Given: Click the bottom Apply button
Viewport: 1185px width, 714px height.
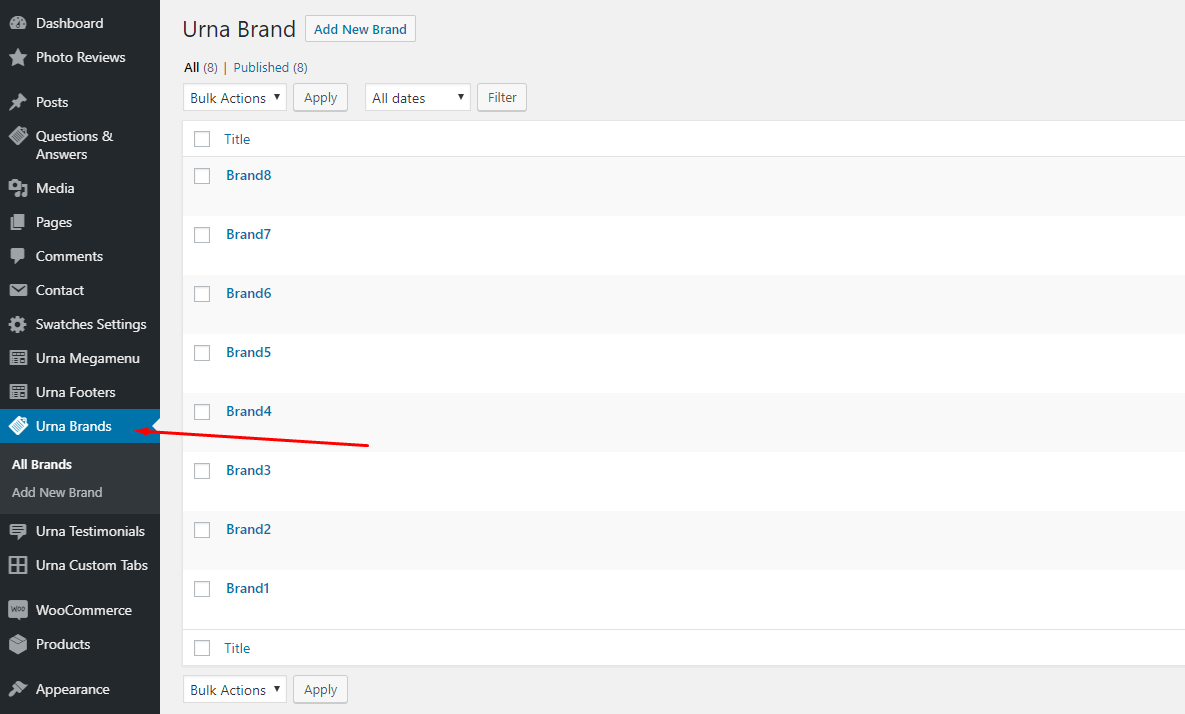Looking at the screenshot, I should pyautogui.click(x=320, y=689).
